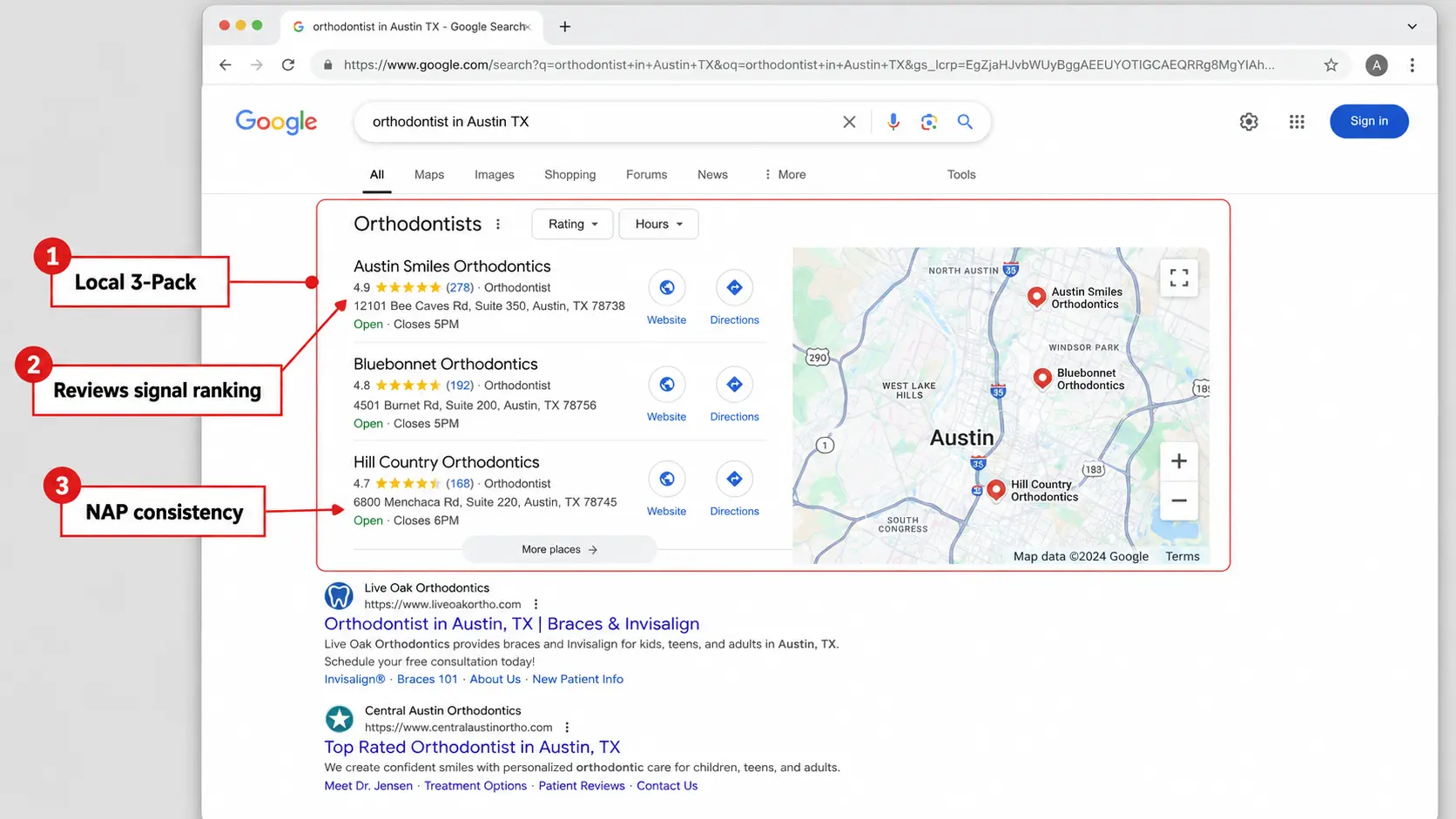
Task: Open the Chrome three-dot menu
Action: click(1412, 64)
